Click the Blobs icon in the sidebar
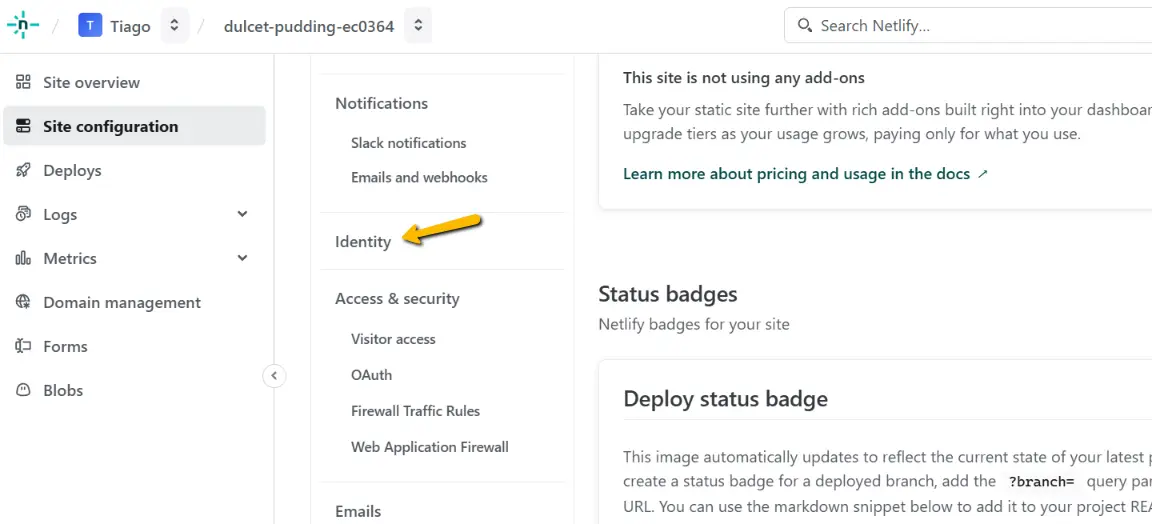Screen dimensions: 1152x524 (x=24, y=390)
